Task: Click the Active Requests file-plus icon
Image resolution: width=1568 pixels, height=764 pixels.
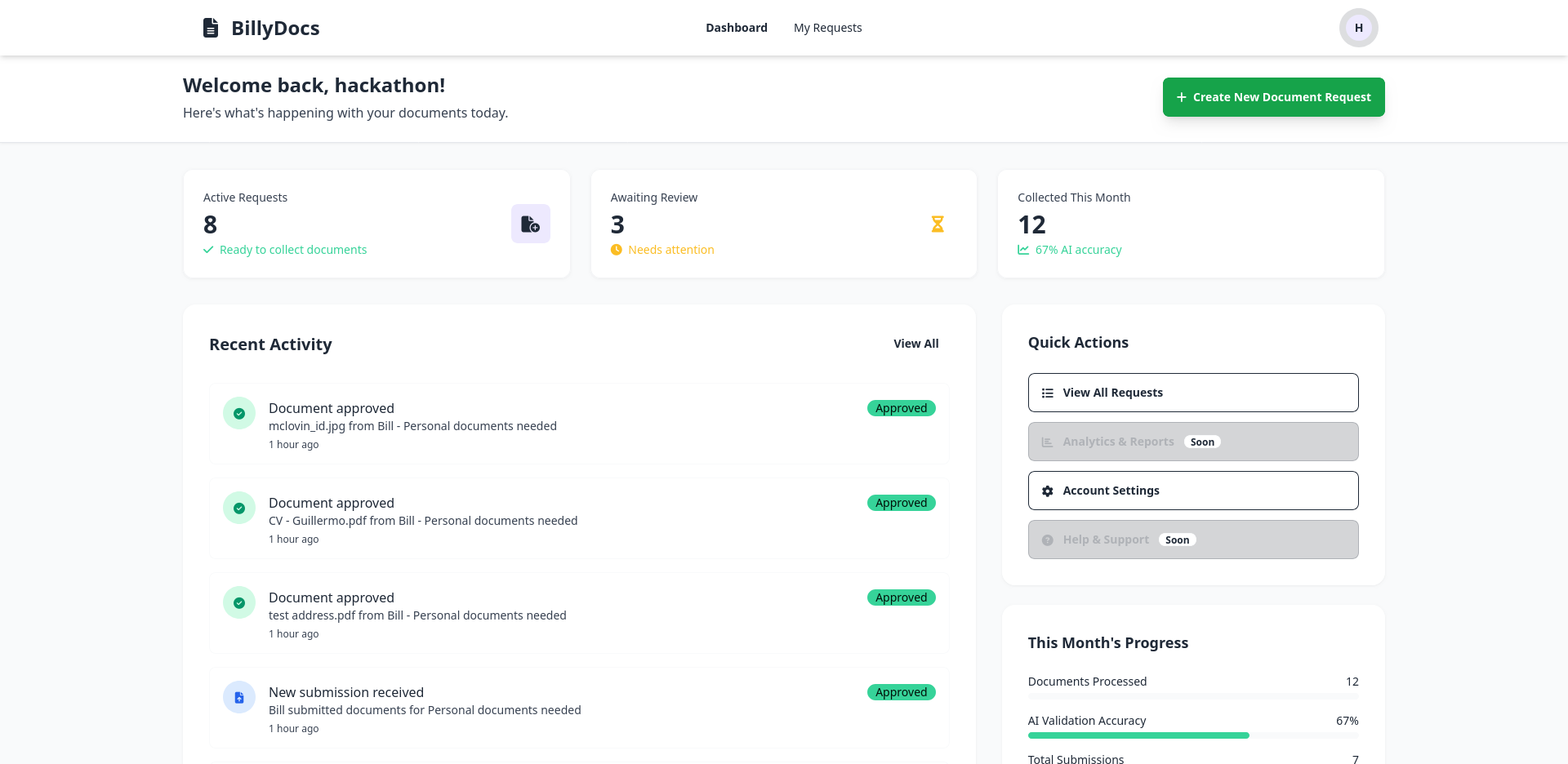Action: tap(531, 224)
